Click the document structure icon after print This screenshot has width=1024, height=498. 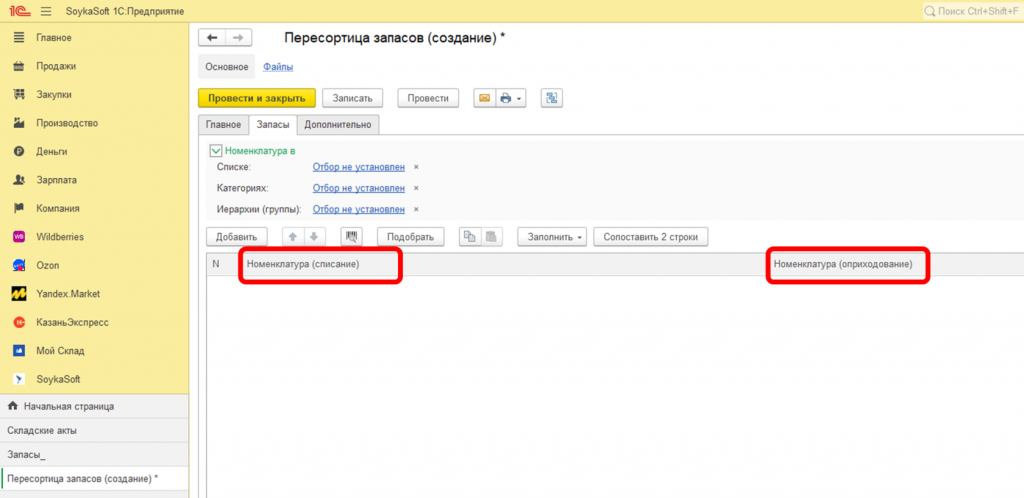pyautogui.click(x=552, y=98)
